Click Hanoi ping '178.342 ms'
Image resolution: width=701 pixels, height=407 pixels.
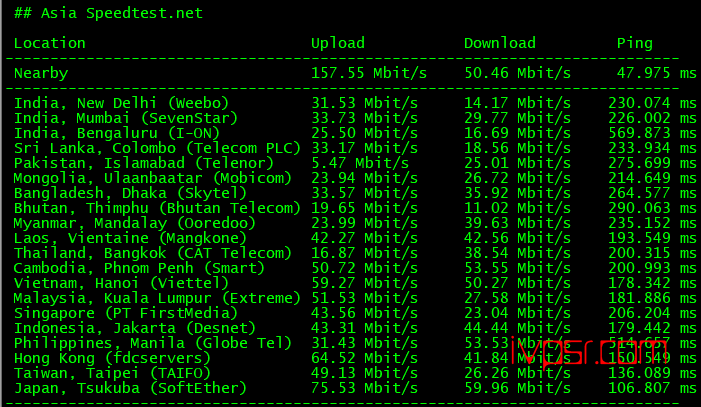[x=652, y=283]
